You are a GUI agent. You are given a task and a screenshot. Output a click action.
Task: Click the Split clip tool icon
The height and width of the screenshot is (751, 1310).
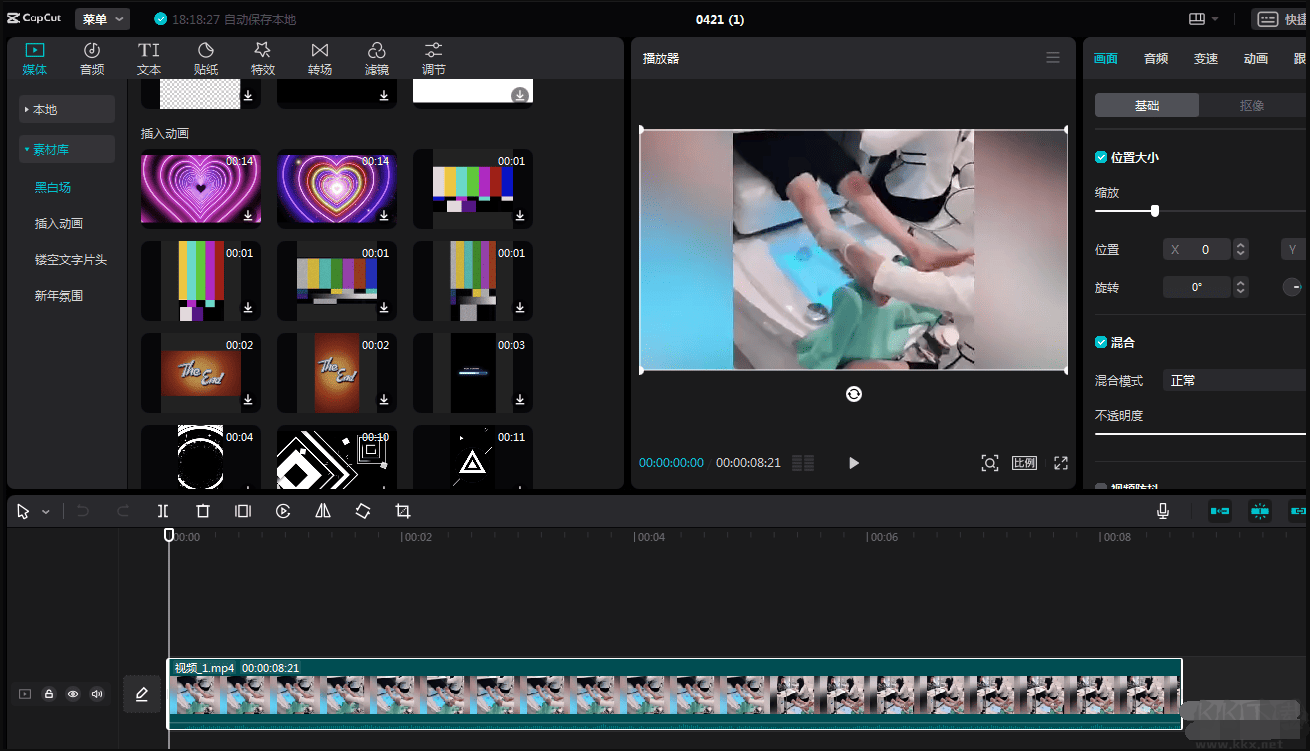163,511
